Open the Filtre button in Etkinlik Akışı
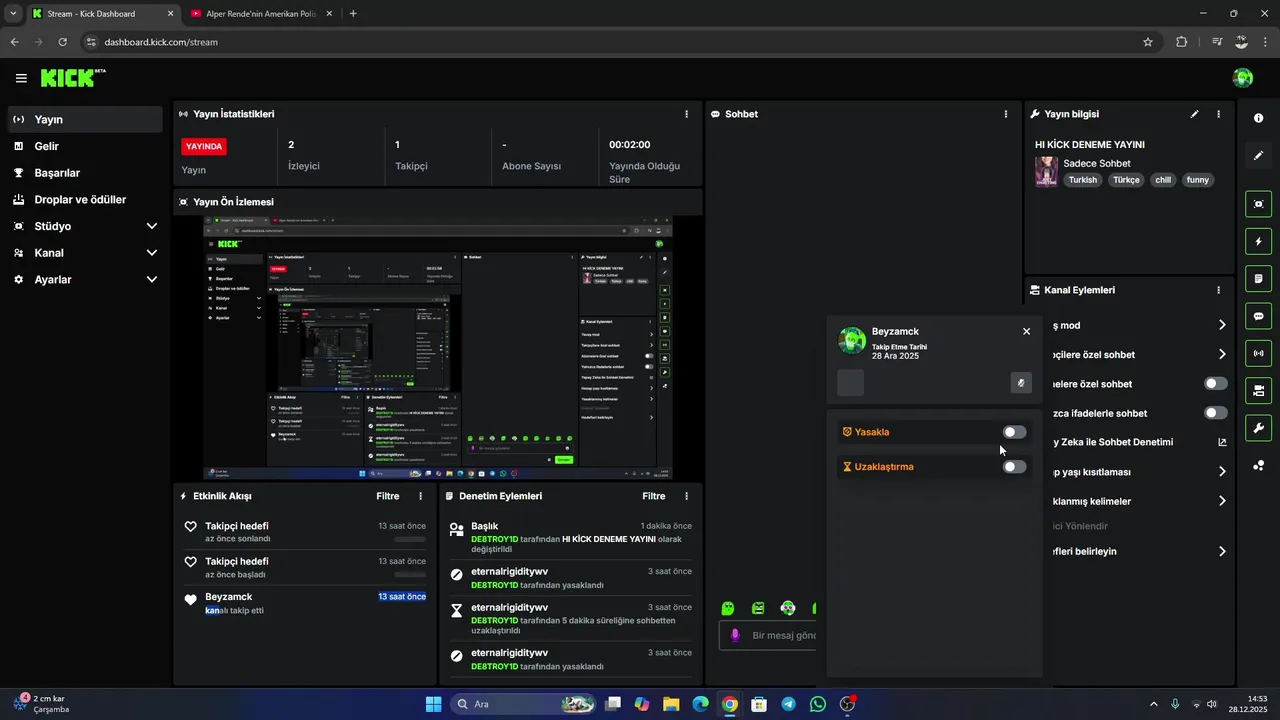1280x720 pixels. 387,496
